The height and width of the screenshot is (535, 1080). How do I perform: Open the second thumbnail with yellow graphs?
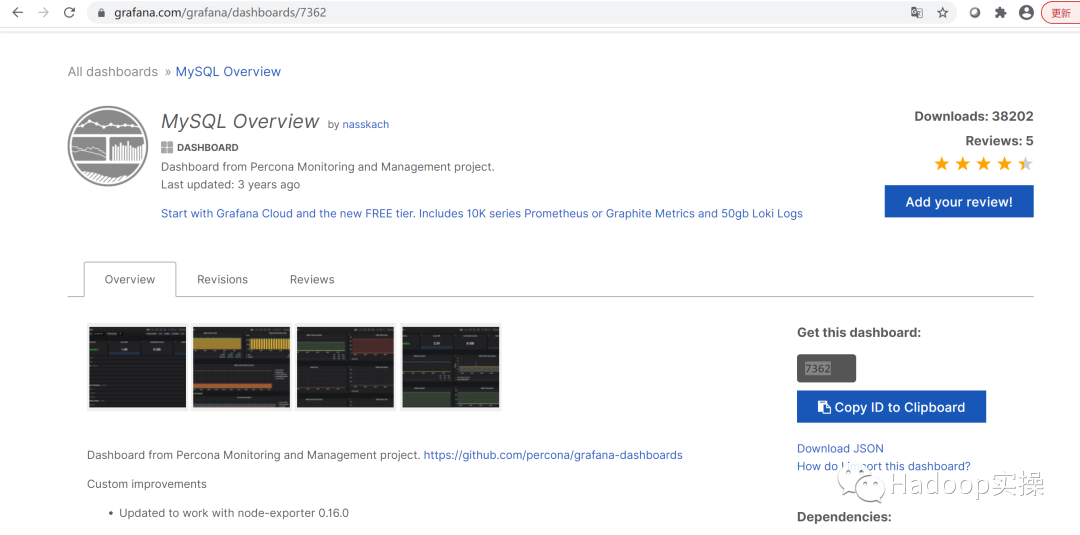point(242,366)
